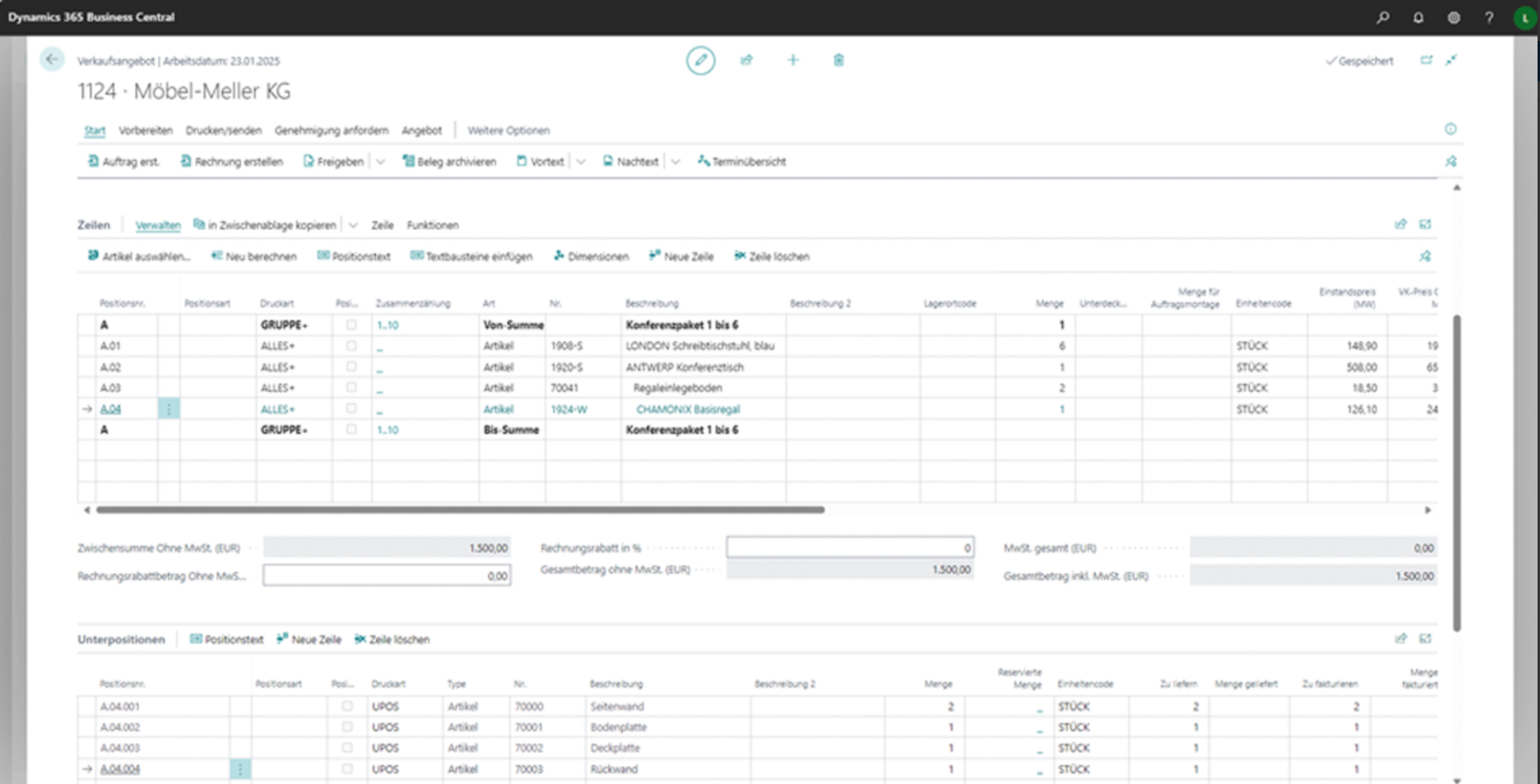Open row menu for subposition A.04.004
This screenshot has width=1540, height=784.
coord(240,769)
